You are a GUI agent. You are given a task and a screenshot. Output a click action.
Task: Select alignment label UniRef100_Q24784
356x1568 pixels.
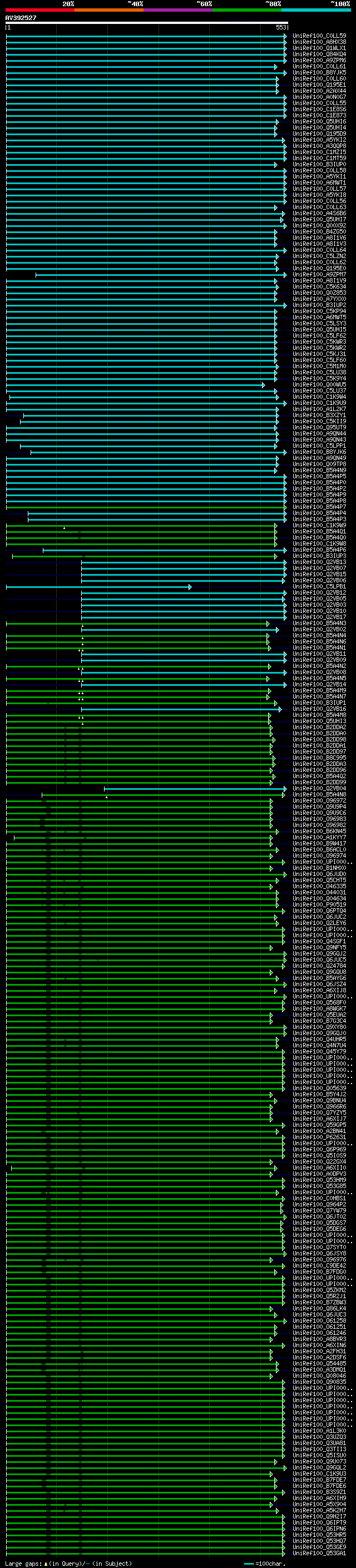tap(319, 966)
